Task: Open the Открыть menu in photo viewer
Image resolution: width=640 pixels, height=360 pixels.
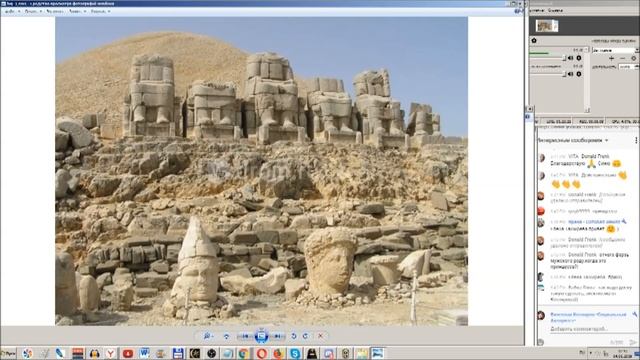Action: (100, 11)
